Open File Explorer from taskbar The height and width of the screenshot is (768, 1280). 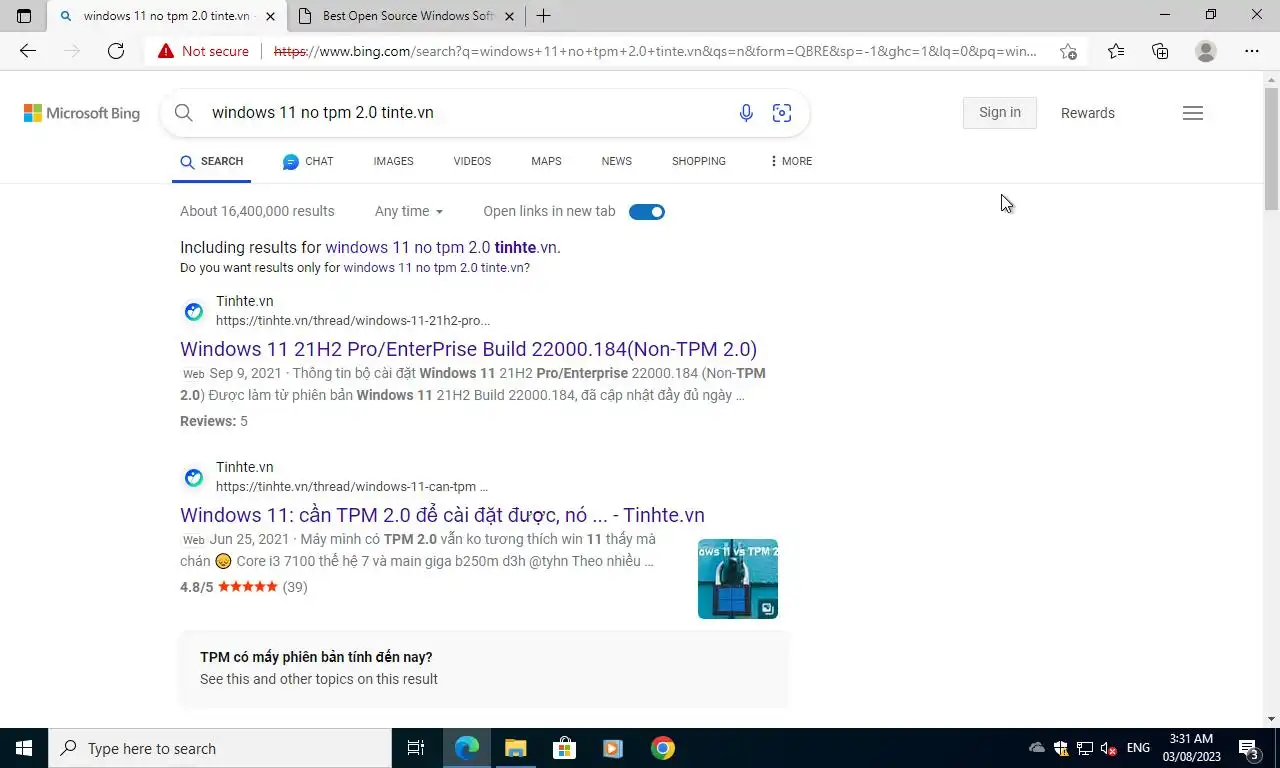pyautogui.click(x=515, y=748)
